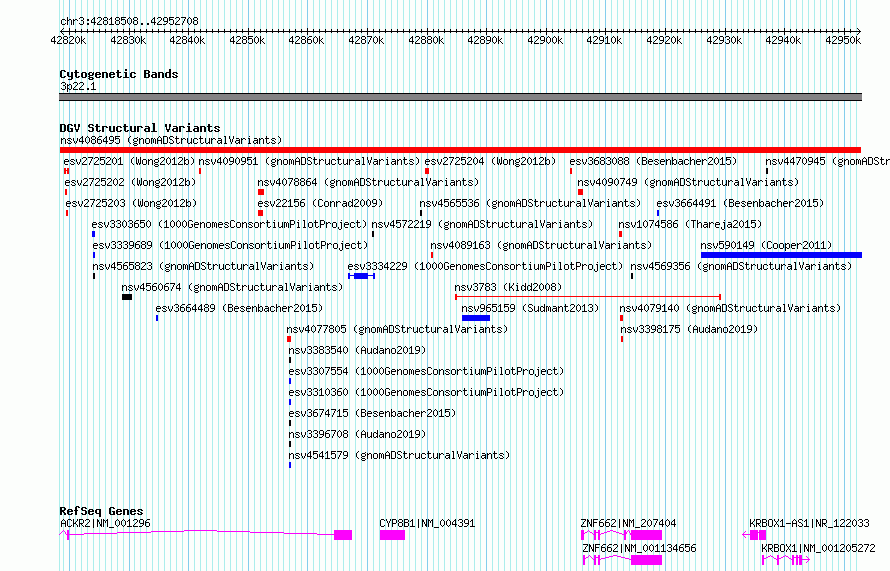Select the blue esv3334229 variant glyph
The image size is (890, 571).
[x=362, y=276]
